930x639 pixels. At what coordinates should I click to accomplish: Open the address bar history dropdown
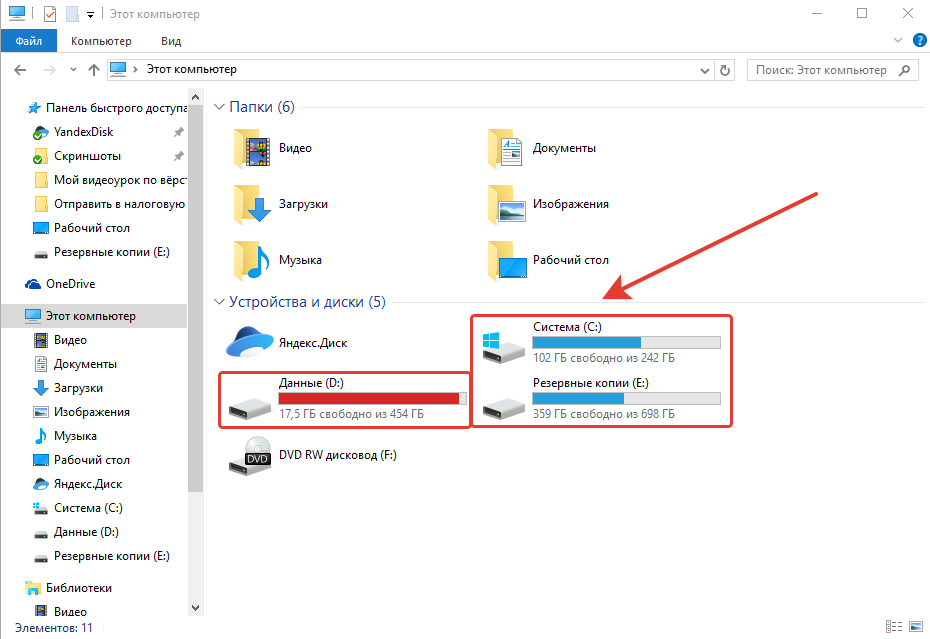[703, 70]
